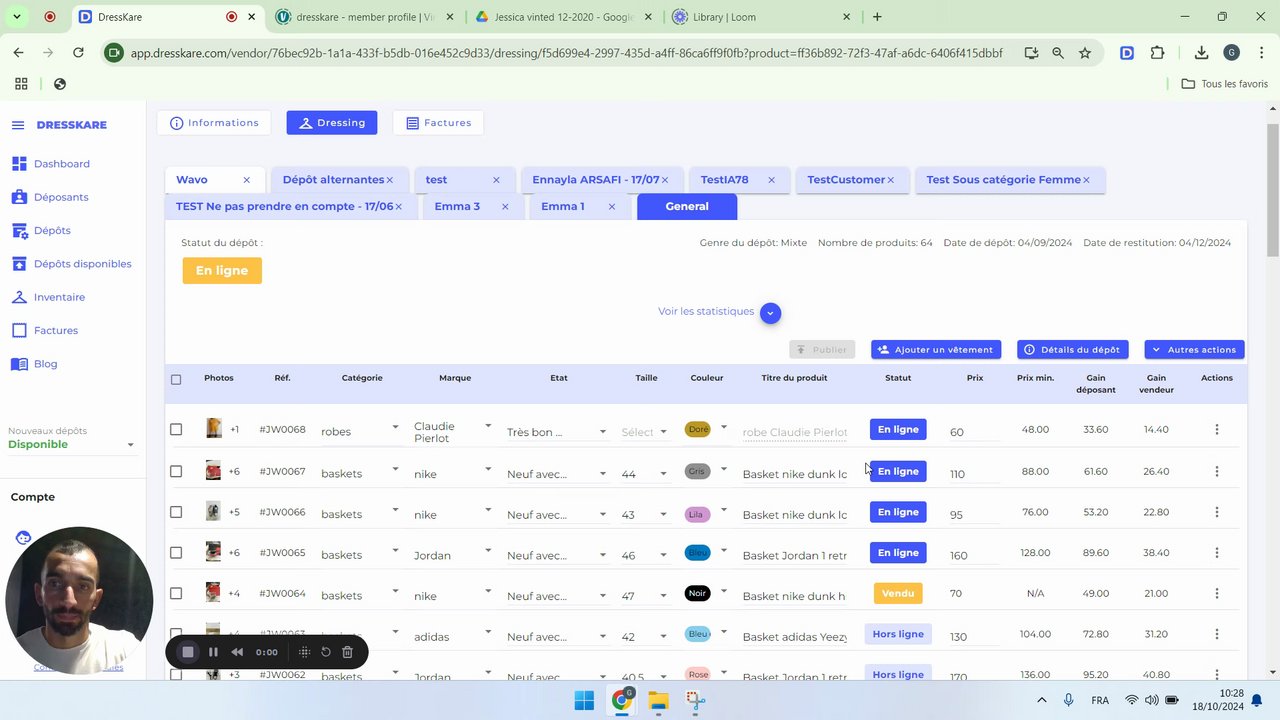Screen dimensions: 1280x720
Task: Open the DRESSKARE hamburger menu icon
Action: pos(18,125)
